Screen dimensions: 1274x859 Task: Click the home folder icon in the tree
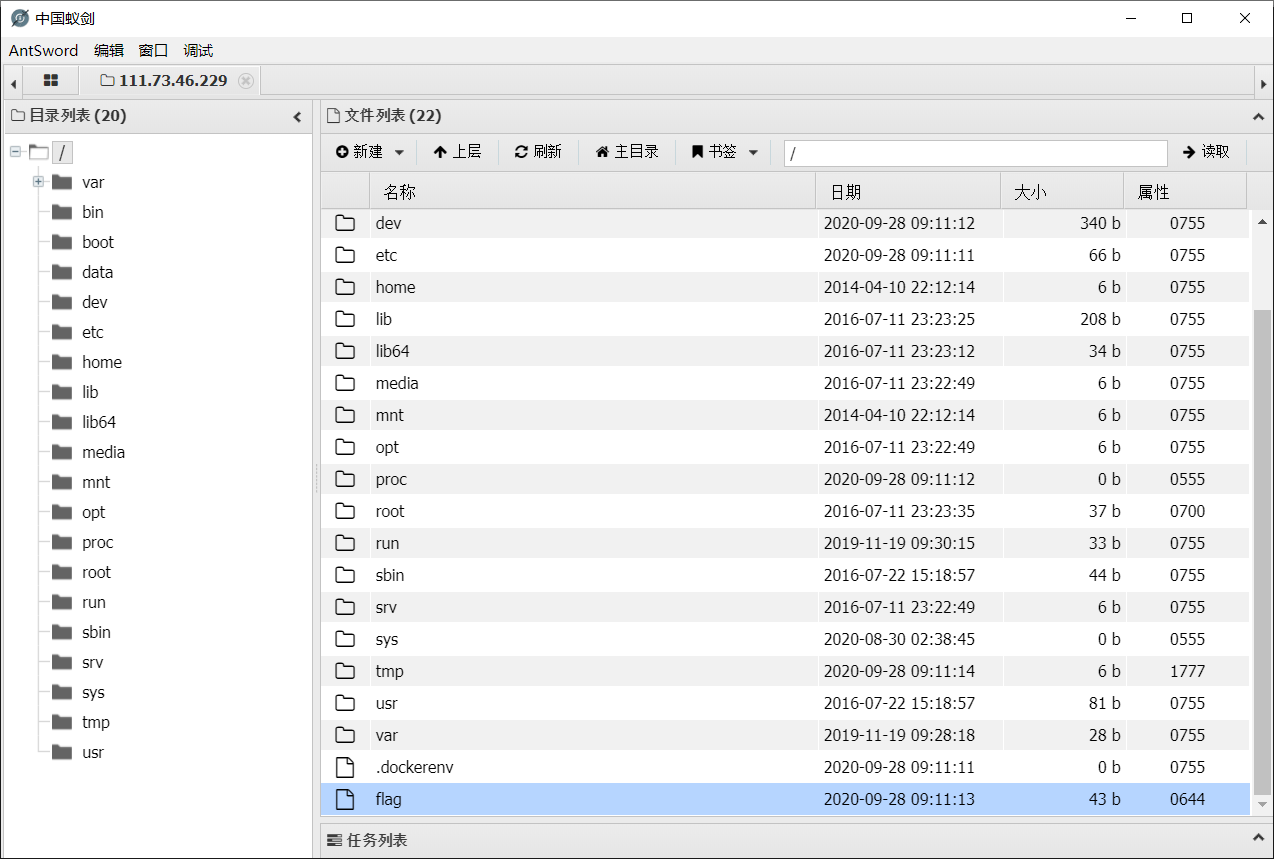point(62,362)
